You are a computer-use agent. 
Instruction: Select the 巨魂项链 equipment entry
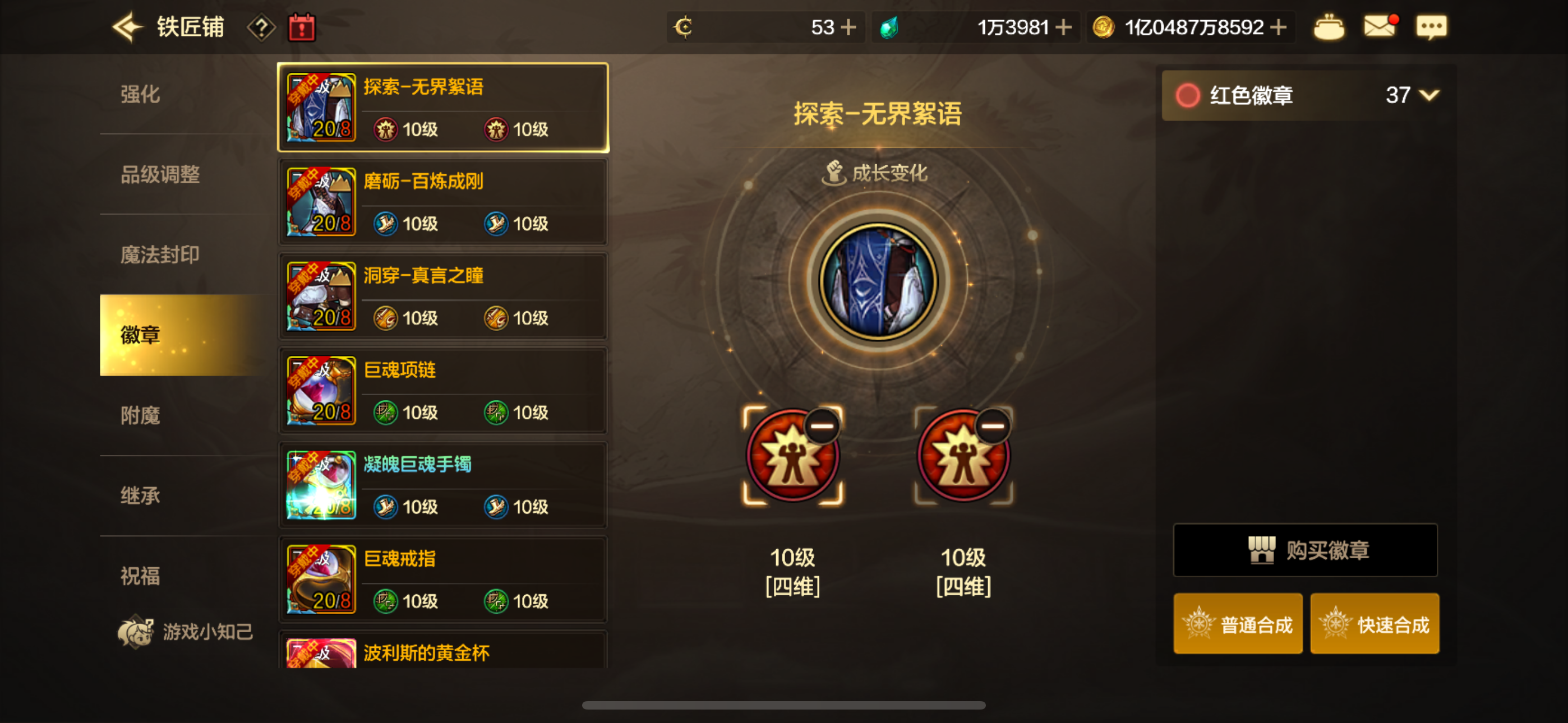click(x=443, y=391)
